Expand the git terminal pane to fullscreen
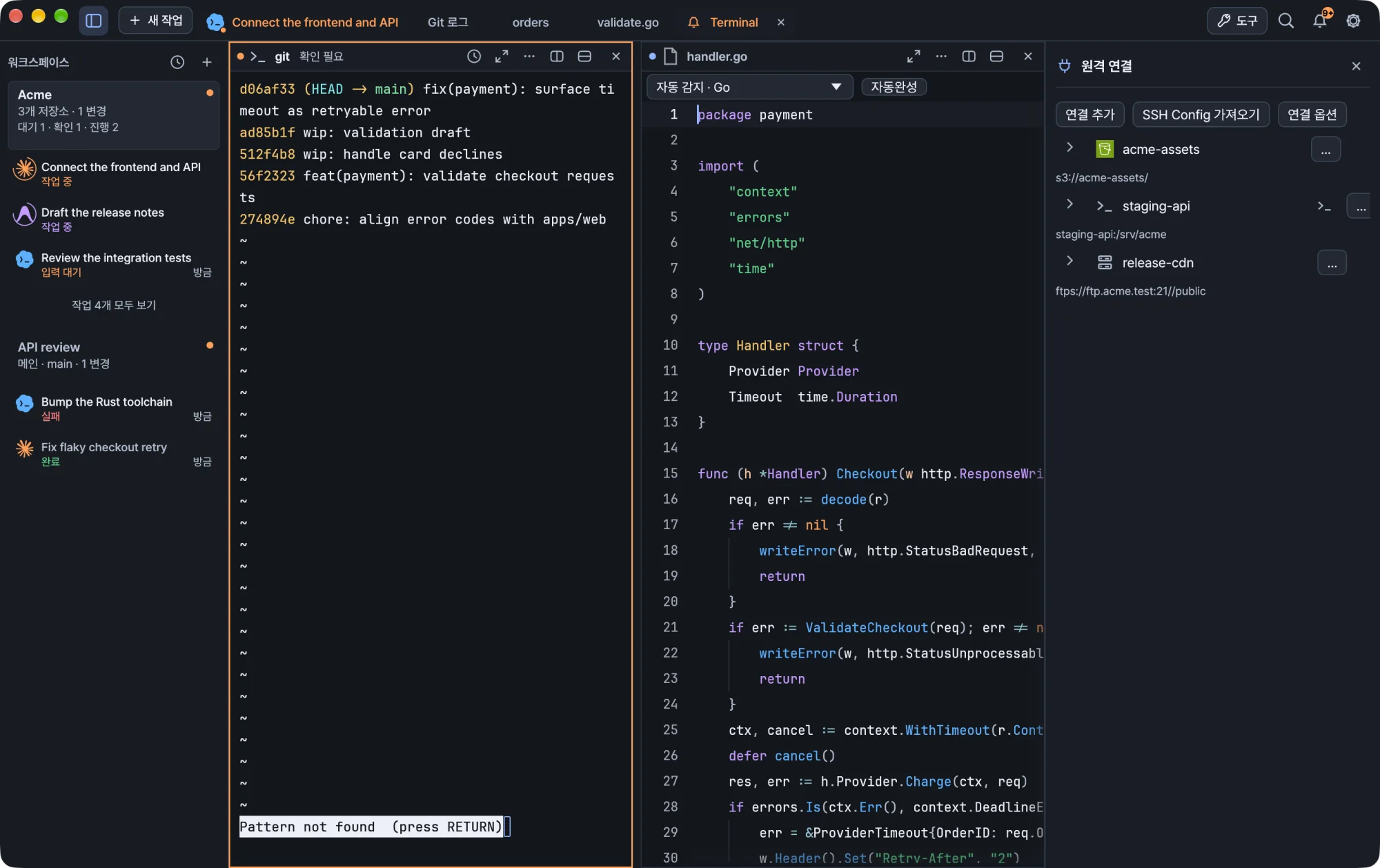The image size is (1380, 868). tap(502, 57)
